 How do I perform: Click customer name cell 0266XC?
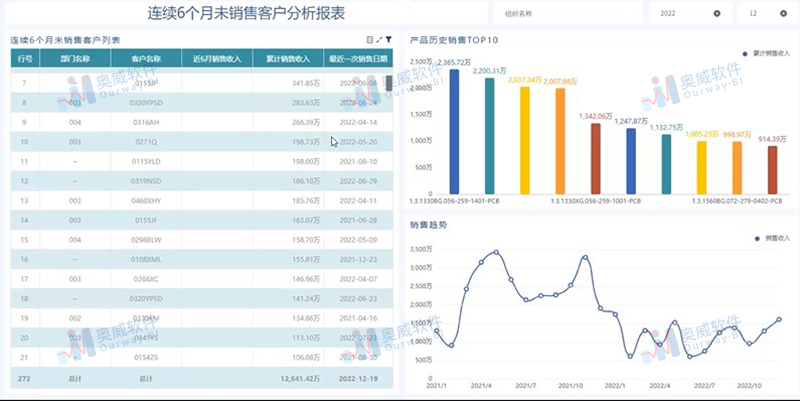coord(146,279)
